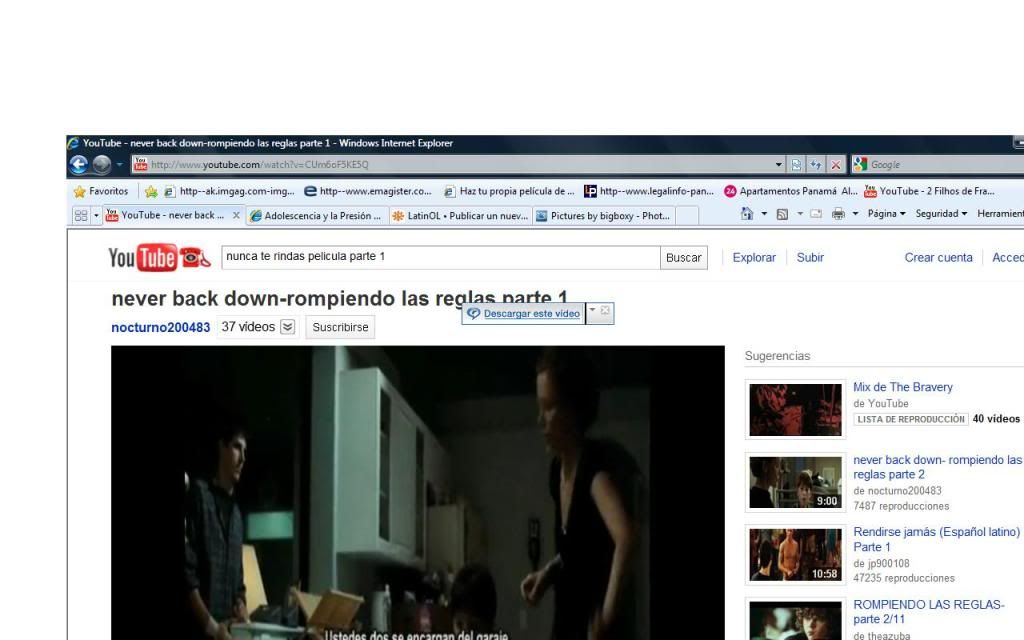Refresh the page with the refresh icon
This screenshot has width=1024, height=640.
(816, 165)
